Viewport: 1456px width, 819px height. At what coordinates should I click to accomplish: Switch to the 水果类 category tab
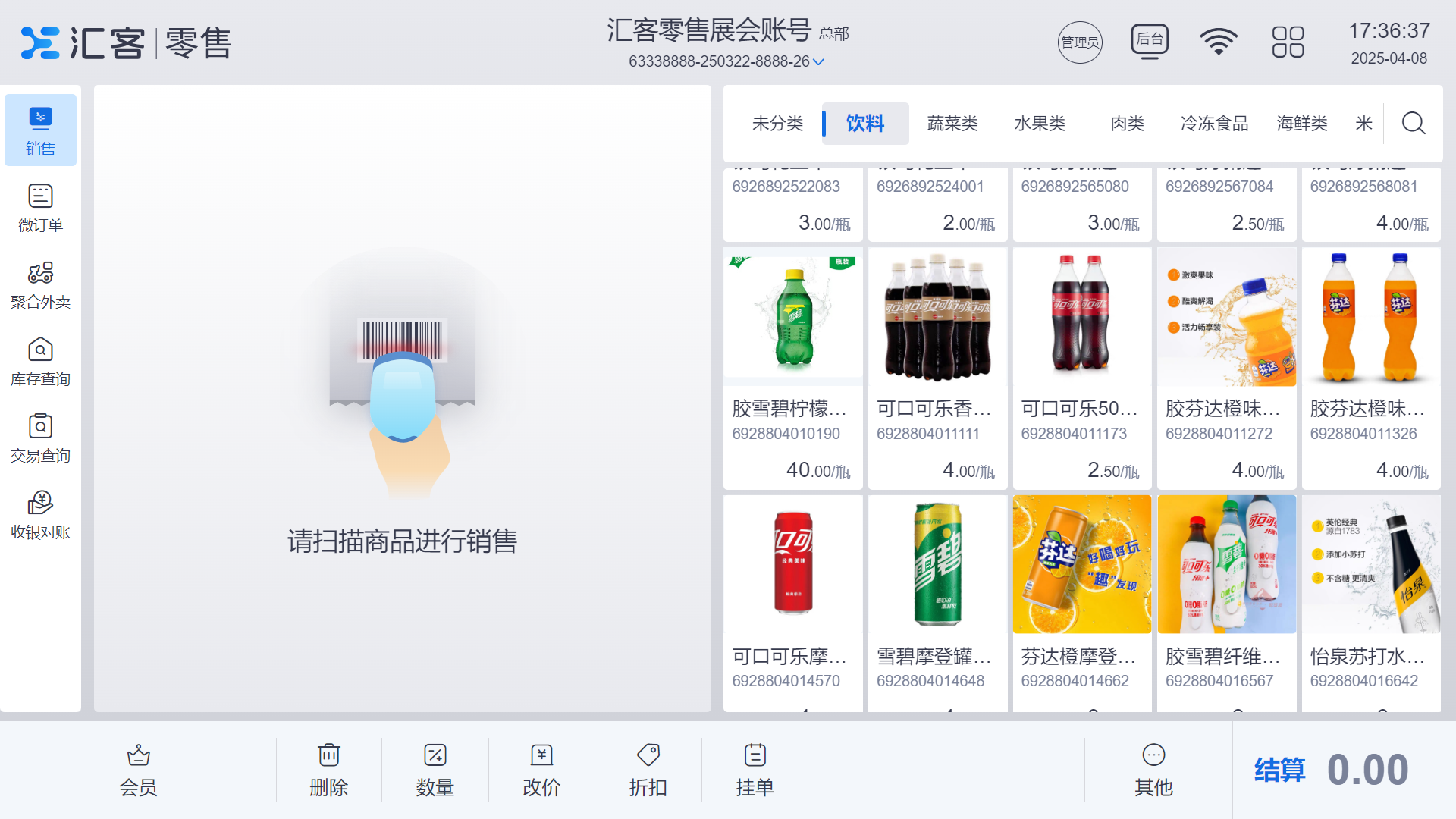point(1040,123)
